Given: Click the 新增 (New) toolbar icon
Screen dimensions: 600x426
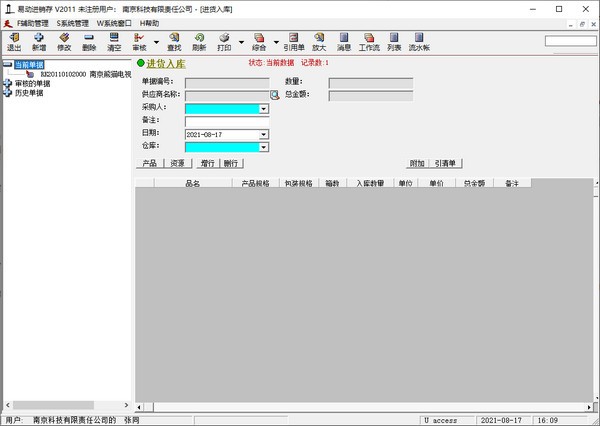Looking at the screenshot, I should 39,41.
